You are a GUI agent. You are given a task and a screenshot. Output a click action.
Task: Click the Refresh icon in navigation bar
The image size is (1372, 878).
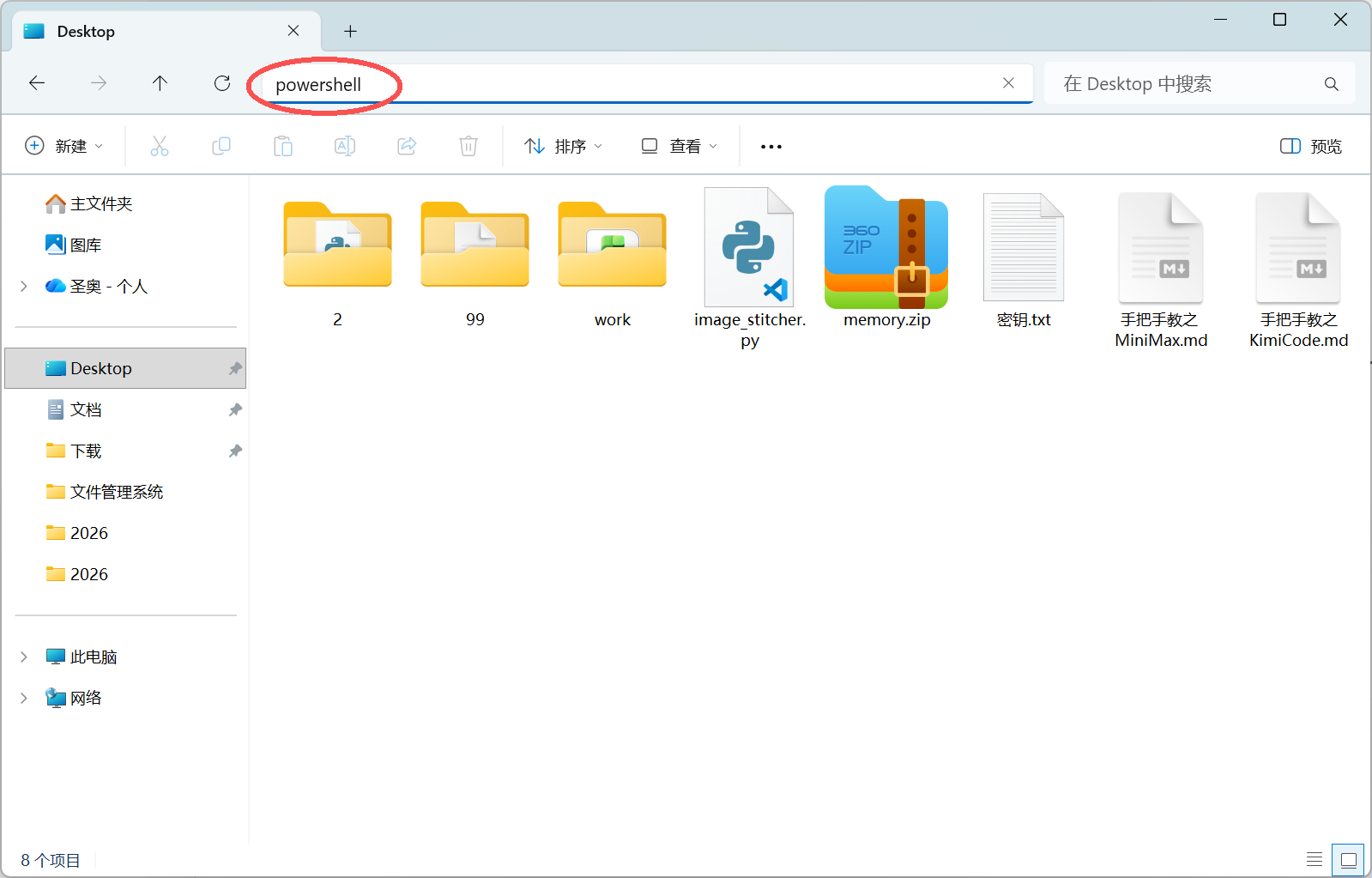222,83
